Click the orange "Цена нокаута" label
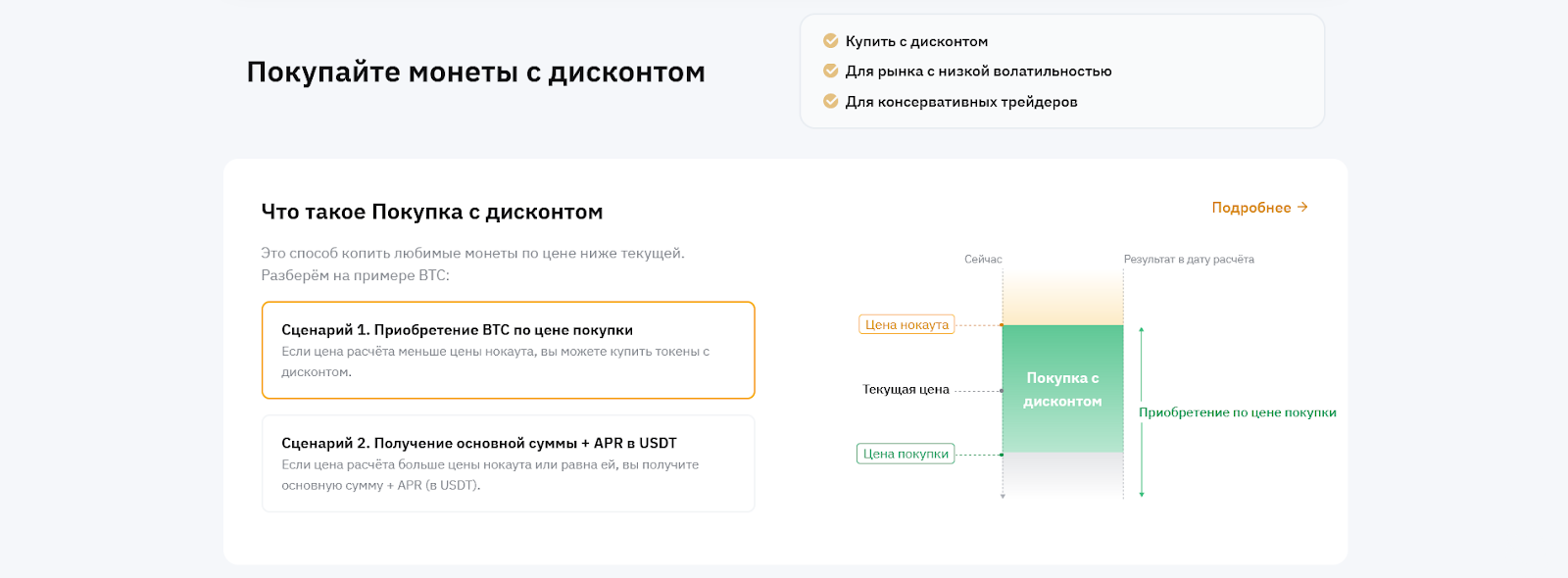This screenshot has width=1568, height=578. [x=906, y=325]
